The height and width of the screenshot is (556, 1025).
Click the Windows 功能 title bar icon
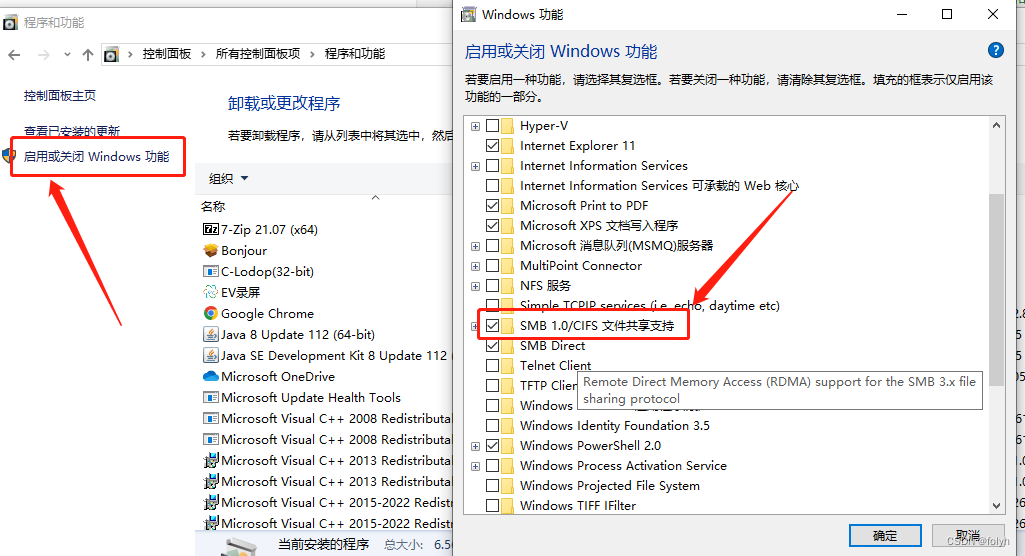[x=468, y=14]
